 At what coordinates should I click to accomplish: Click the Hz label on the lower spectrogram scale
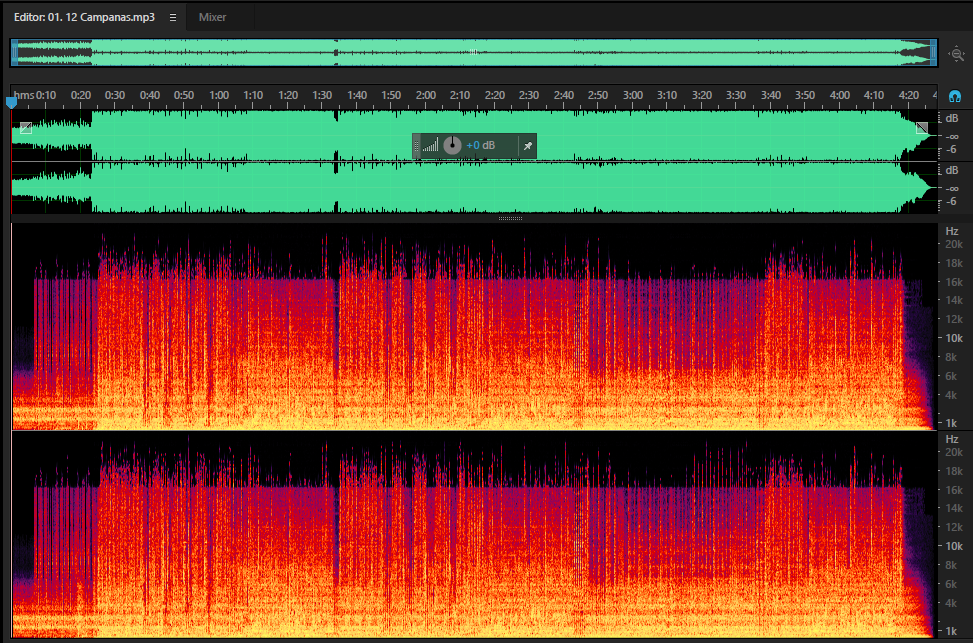tap(952, 439)
